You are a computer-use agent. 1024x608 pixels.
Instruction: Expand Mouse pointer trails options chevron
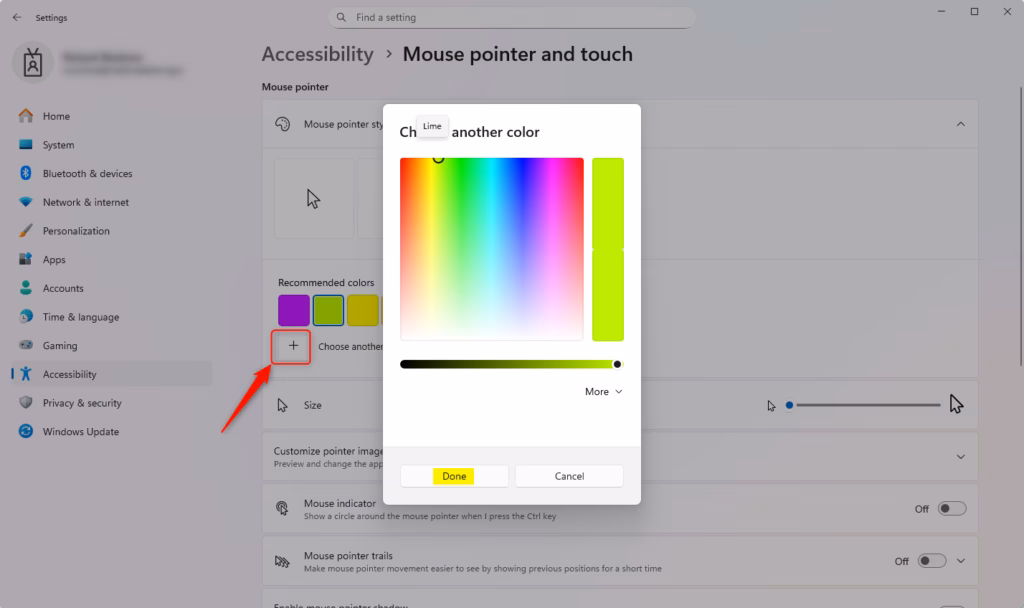point(961,561)
